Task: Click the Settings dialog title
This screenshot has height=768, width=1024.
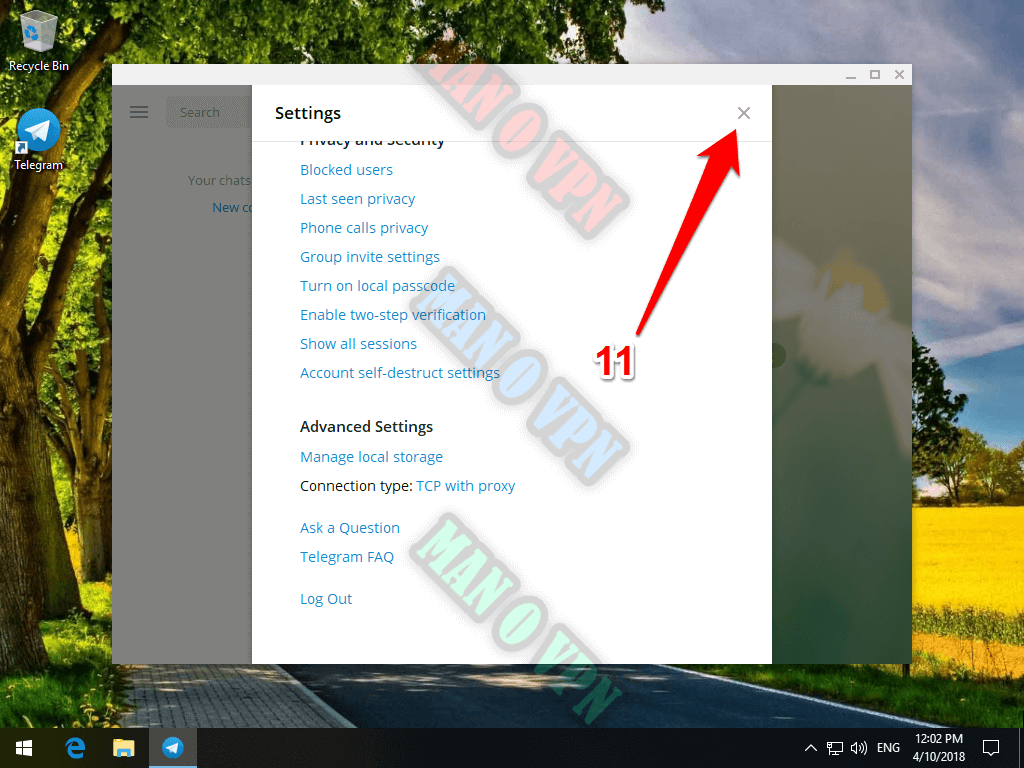Action: coord(308,114)
